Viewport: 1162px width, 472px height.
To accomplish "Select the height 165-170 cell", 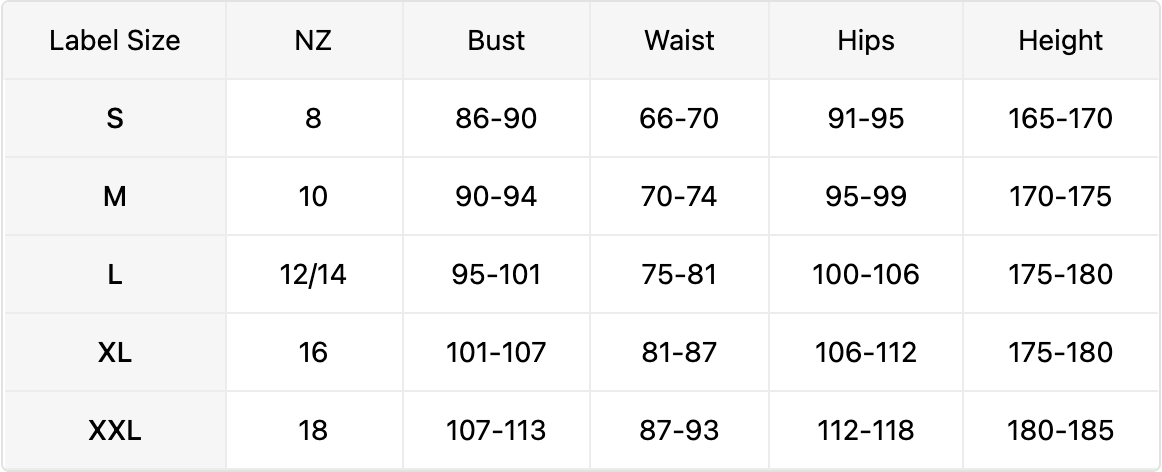I will [1060, 119].
